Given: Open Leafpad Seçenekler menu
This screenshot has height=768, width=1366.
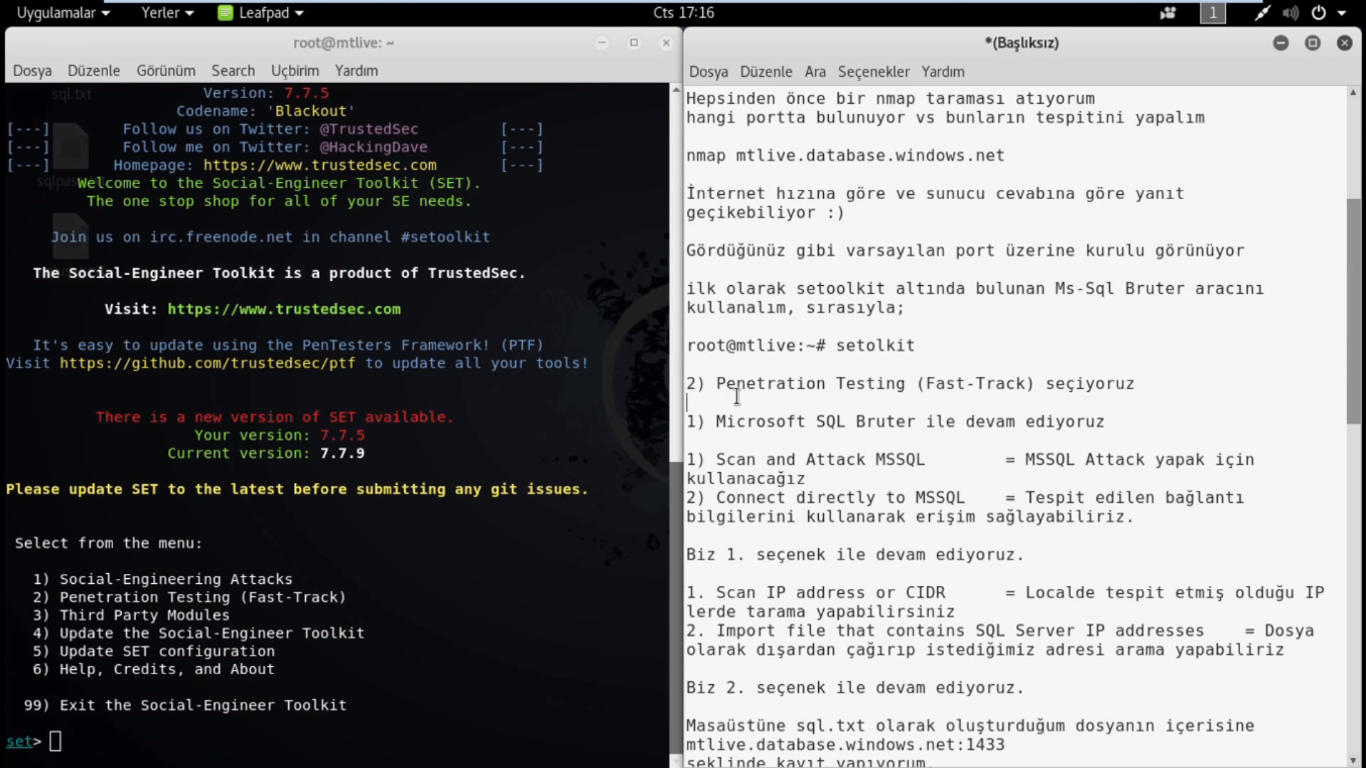Looking at the screenshot, I should 874,72.
